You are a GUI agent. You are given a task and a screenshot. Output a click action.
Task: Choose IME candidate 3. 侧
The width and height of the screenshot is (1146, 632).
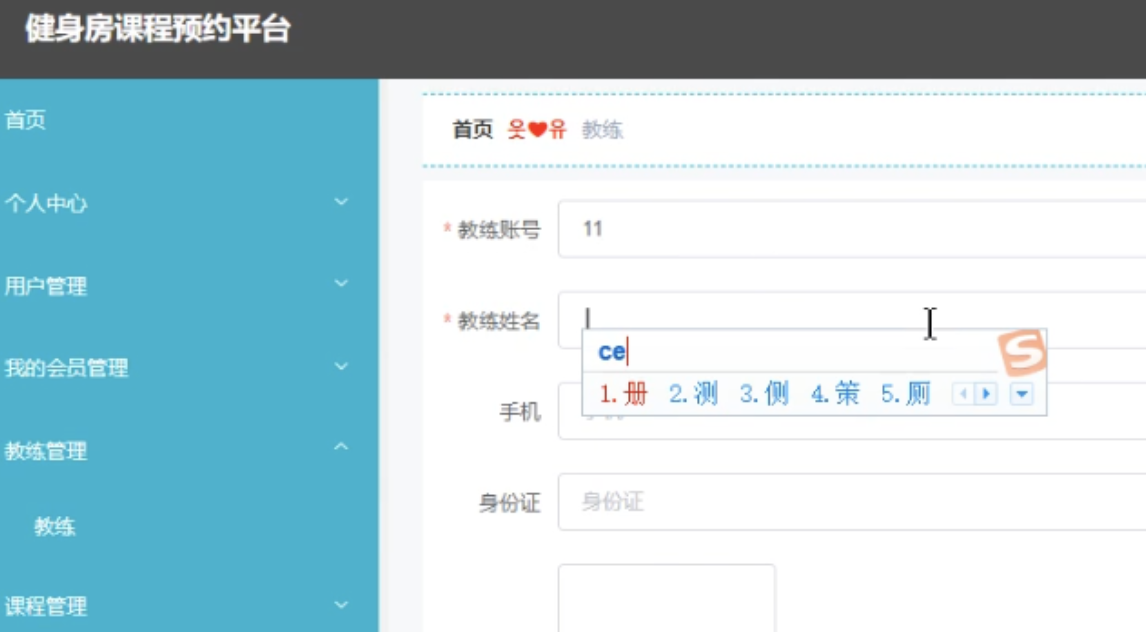tap(764, 395)
